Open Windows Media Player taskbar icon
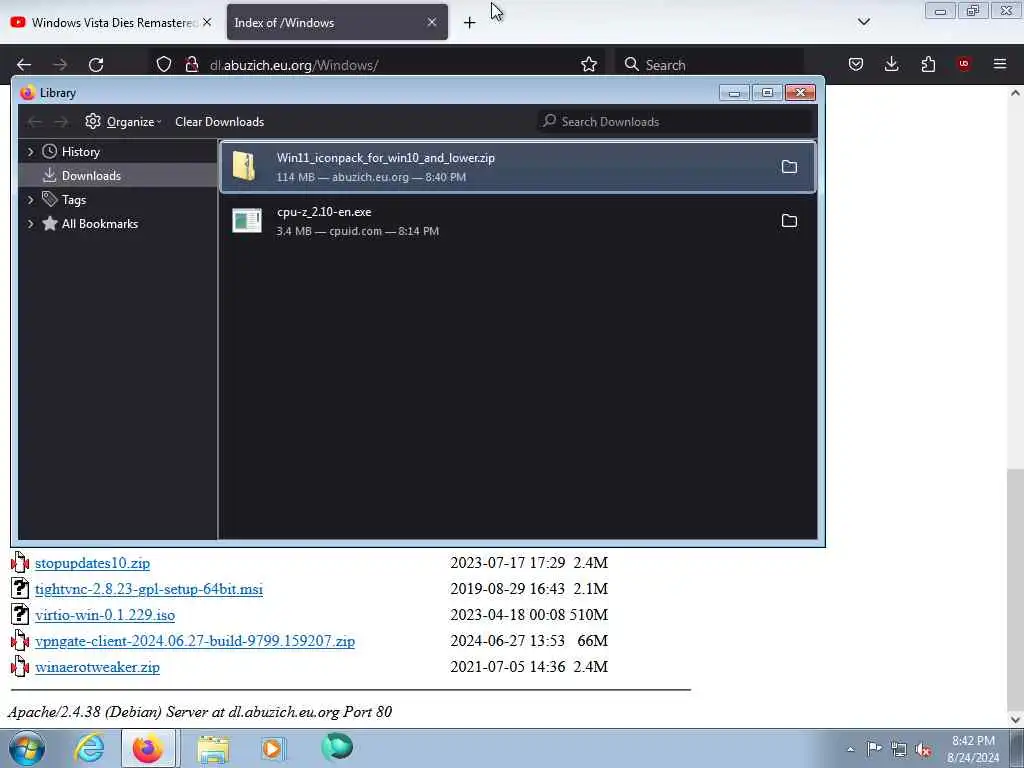This screenshot has width=1024, height=768. 273,749
